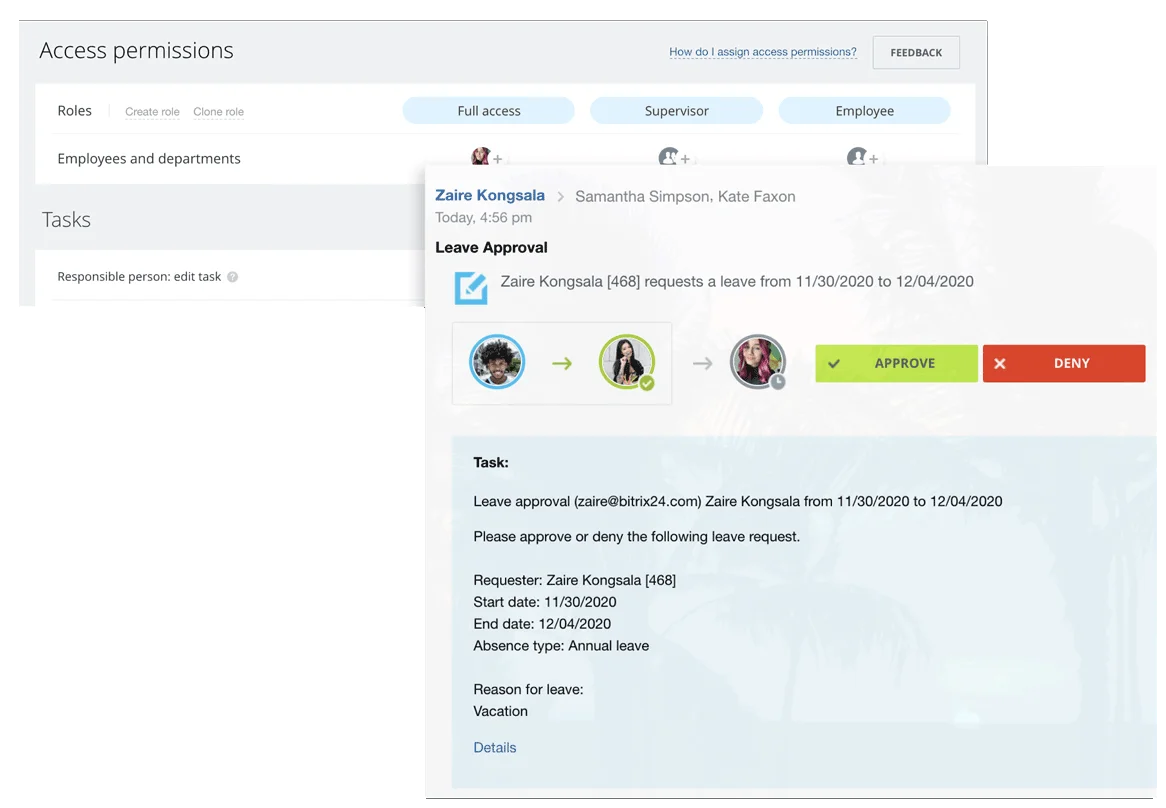Open the Details link in task

(x=495, y=747)
